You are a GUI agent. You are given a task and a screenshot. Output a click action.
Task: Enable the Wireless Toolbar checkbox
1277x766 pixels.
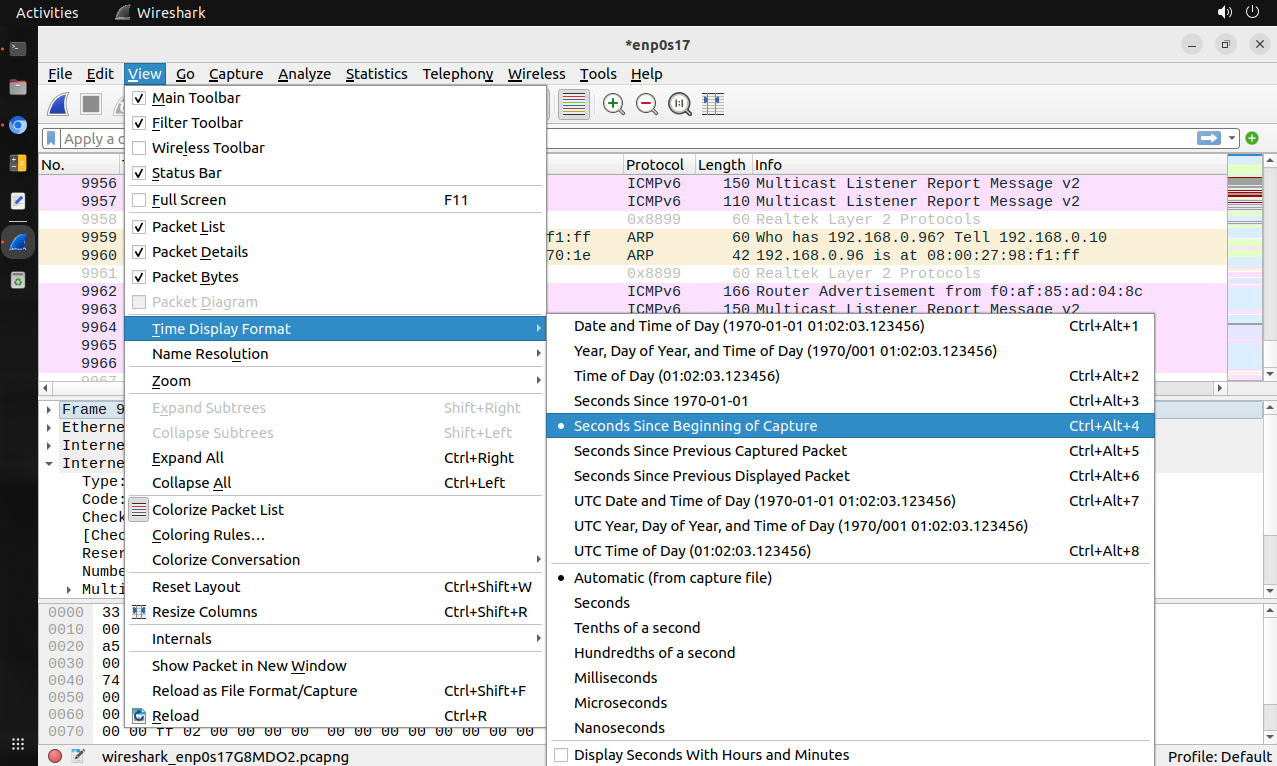139,148
